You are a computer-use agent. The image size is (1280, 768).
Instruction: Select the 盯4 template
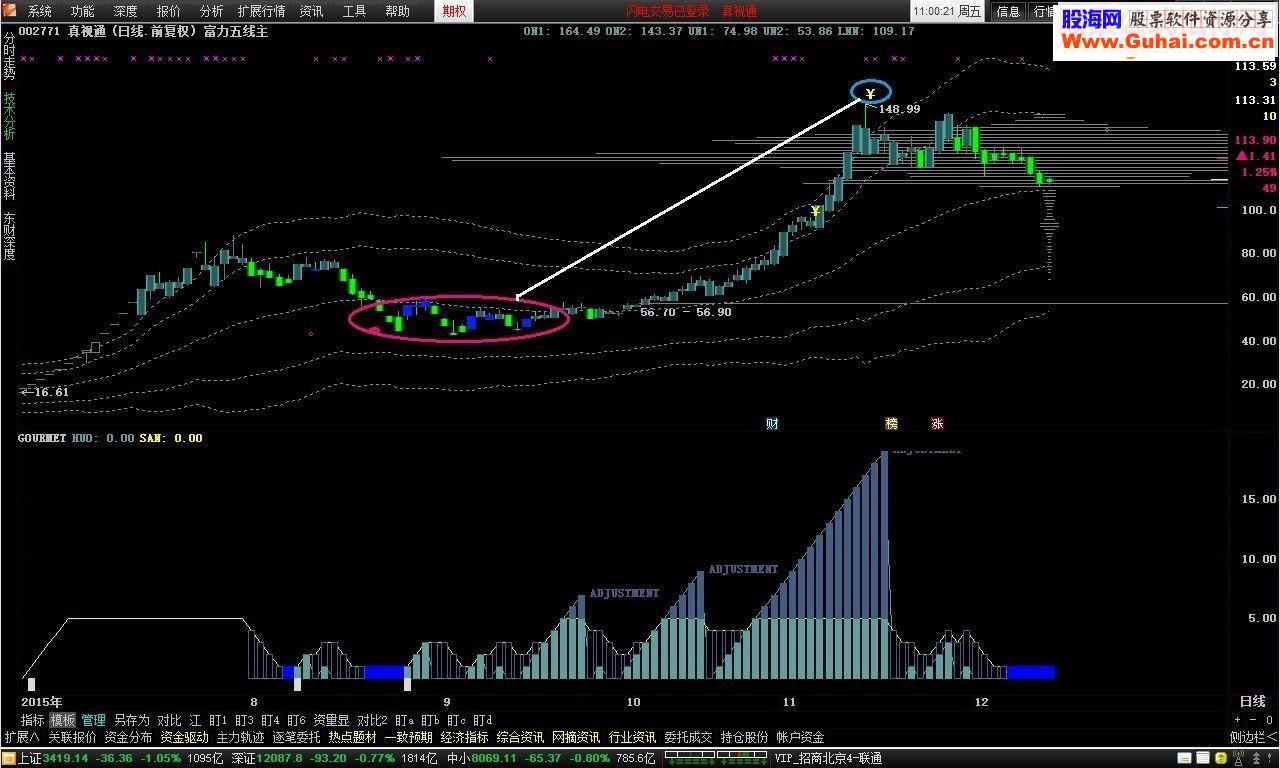270,720
